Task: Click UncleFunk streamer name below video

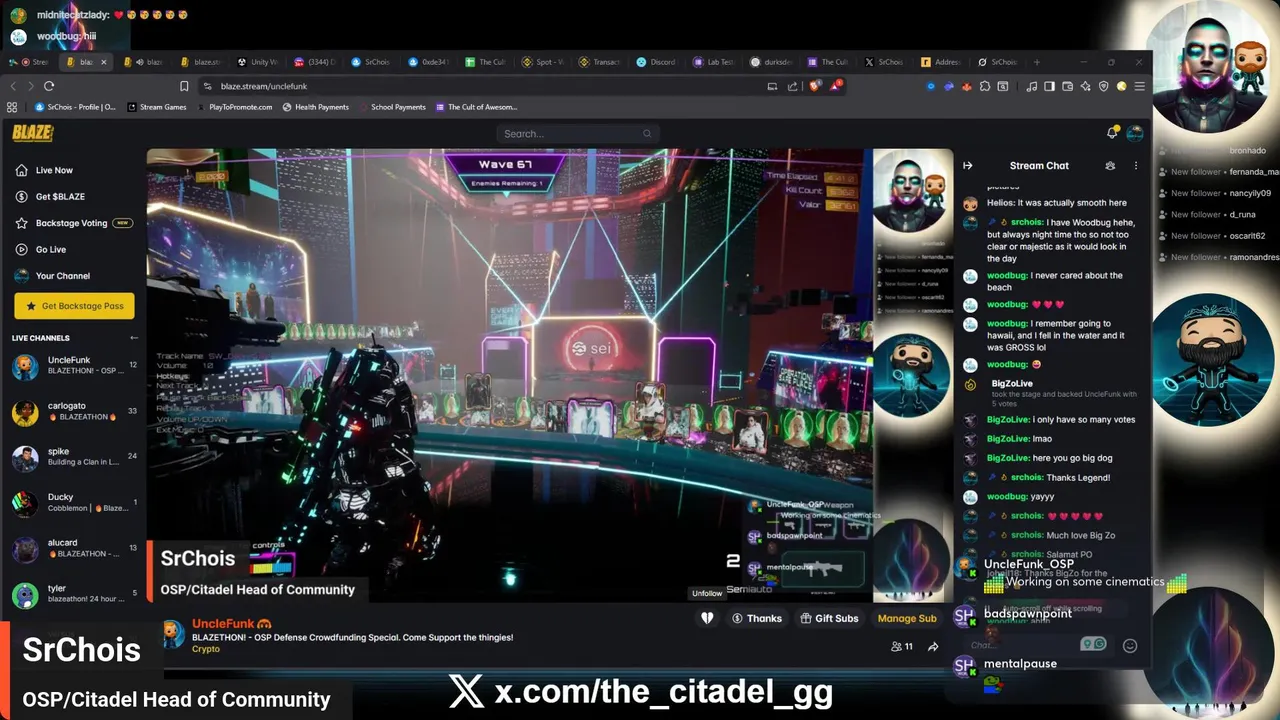Action: 225,624
